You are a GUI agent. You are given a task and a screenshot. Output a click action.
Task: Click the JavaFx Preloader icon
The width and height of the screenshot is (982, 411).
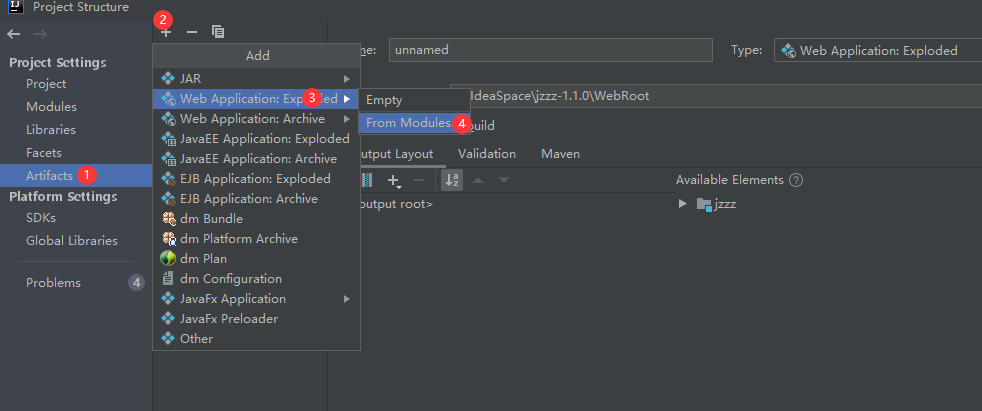(x=168, y=318)
